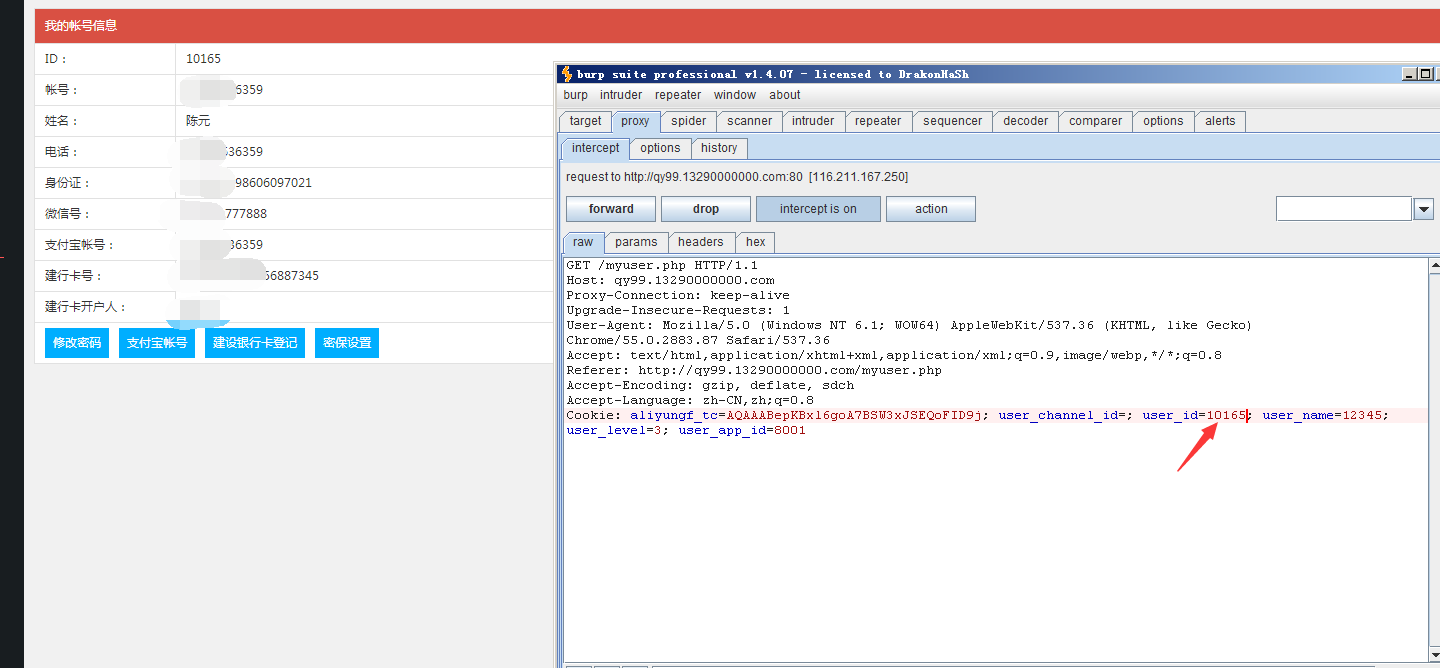Open the intruder tab
The height and width of the screenshot is (668, 1440).
812,121
